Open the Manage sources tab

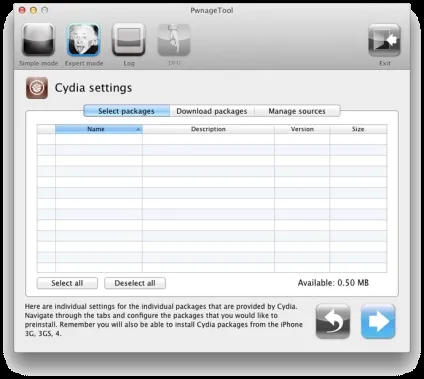point(297,111)
